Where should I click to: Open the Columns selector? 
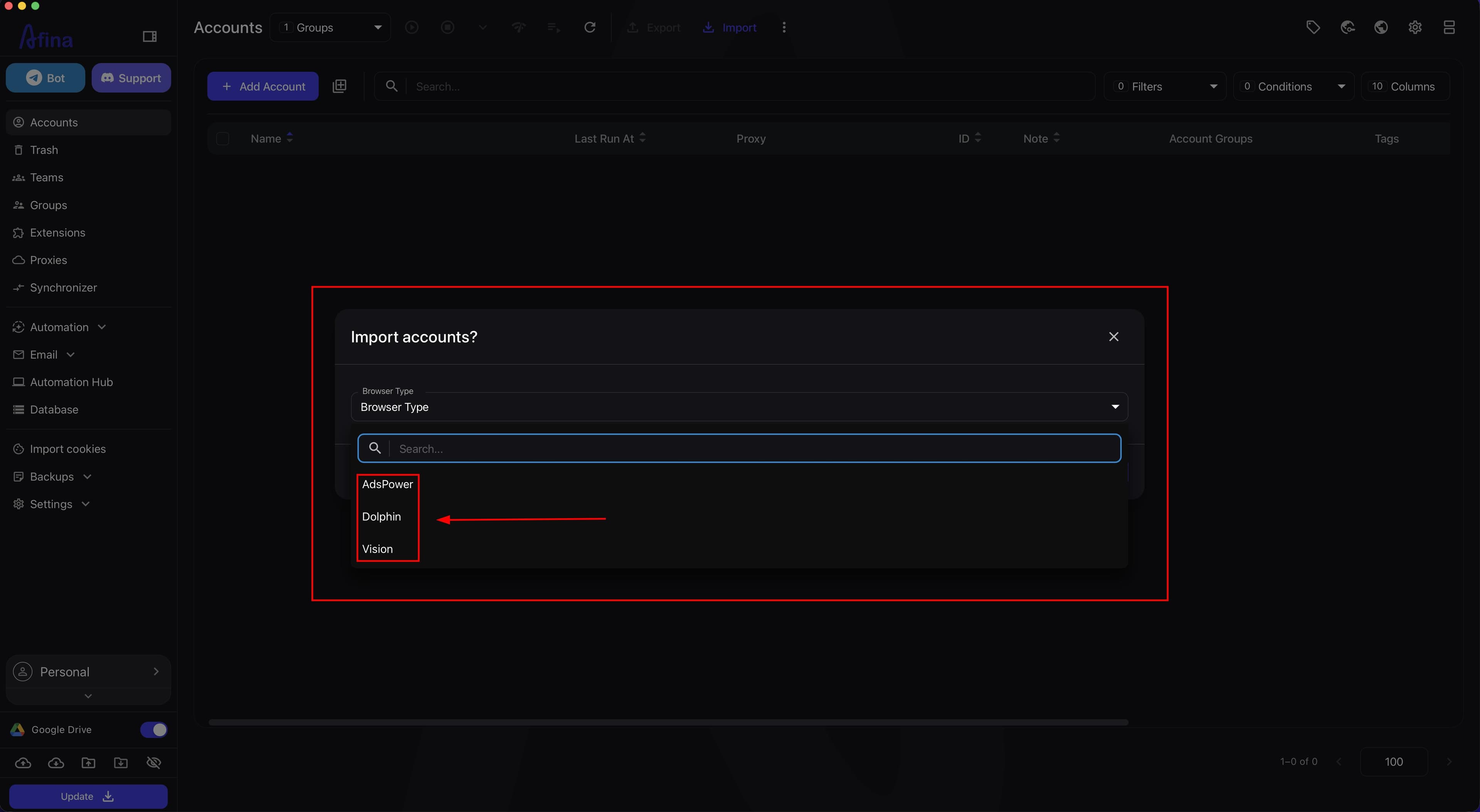pyautogui.click(x=1405, y=86)
